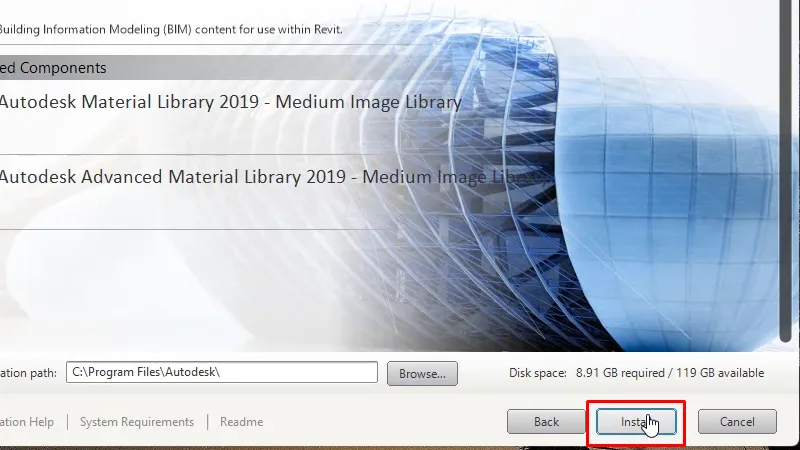800x450 pixels.
Task: Open the Readme link
Action: 241,422
